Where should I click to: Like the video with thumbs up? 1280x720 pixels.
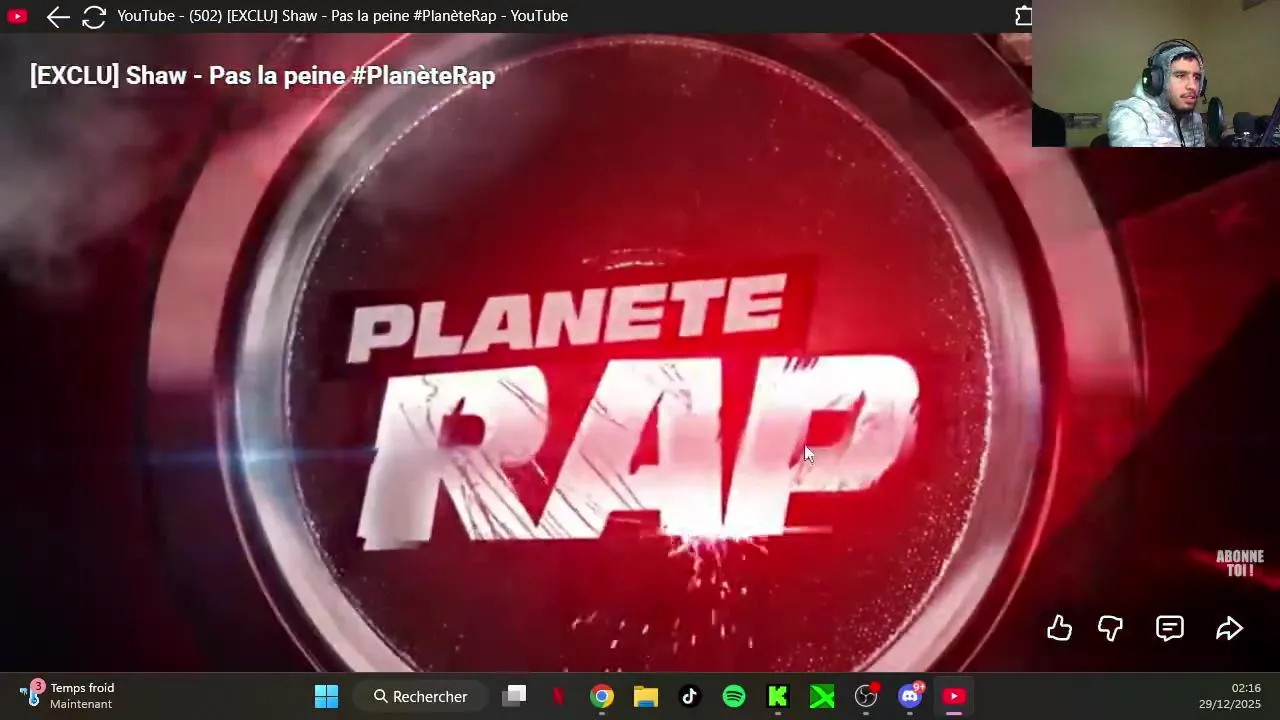[x=1059, y=628]
